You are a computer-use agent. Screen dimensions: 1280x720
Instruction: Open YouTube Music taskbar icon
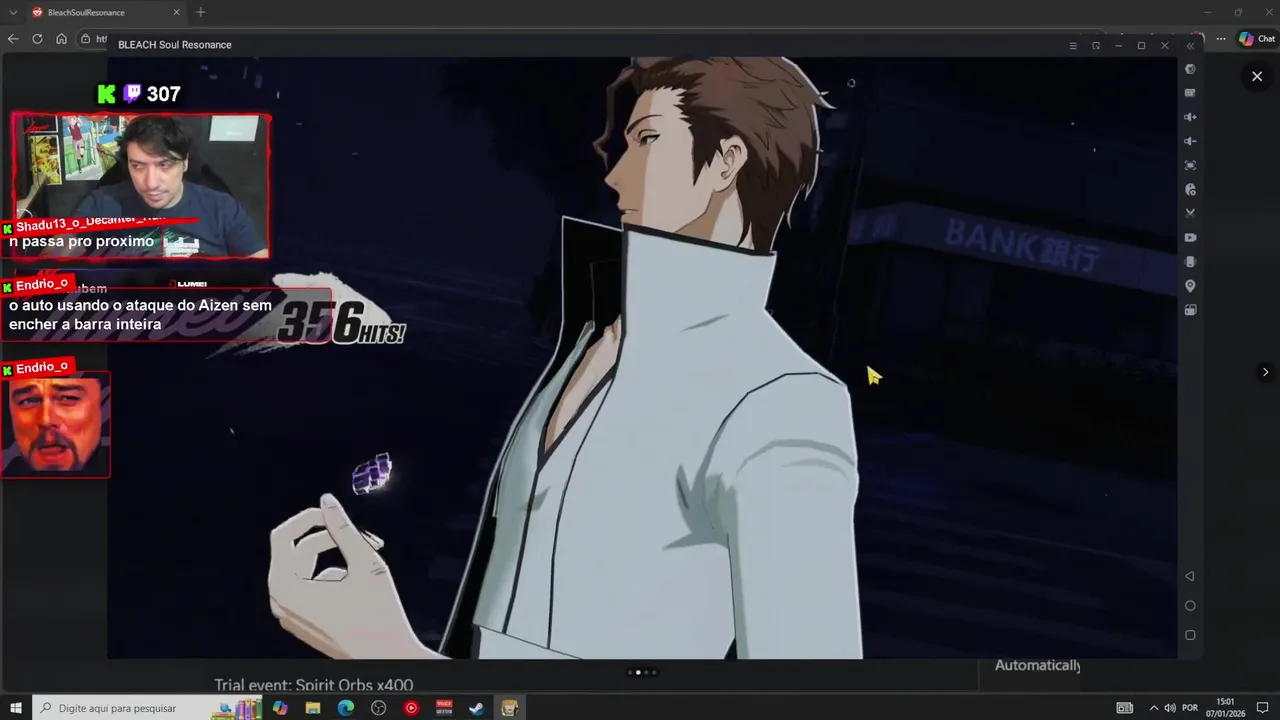coord(411,708)
